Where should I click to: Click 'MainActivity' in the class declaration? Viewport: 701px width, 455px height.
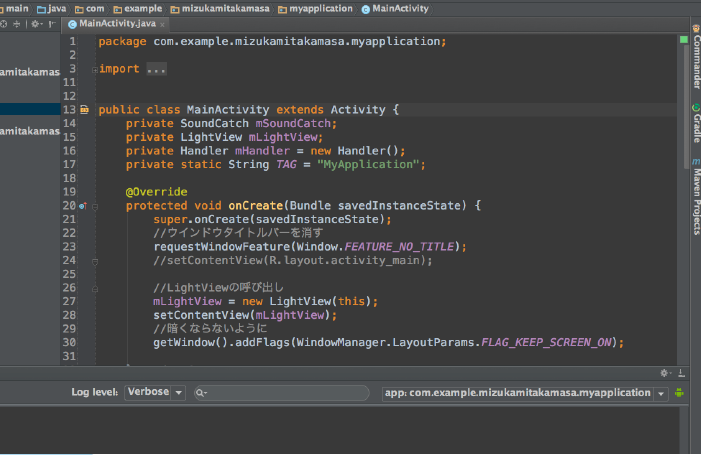(x=228, y=110)
